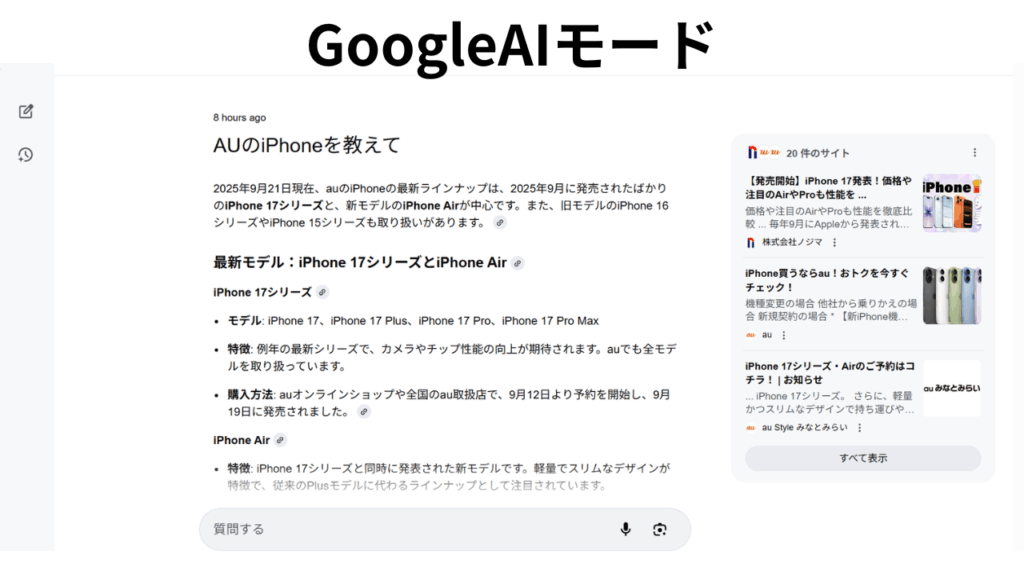Click the Google Lens camera icon
The width and height of the screenshot is (1024, 576).
coord(660,529)
